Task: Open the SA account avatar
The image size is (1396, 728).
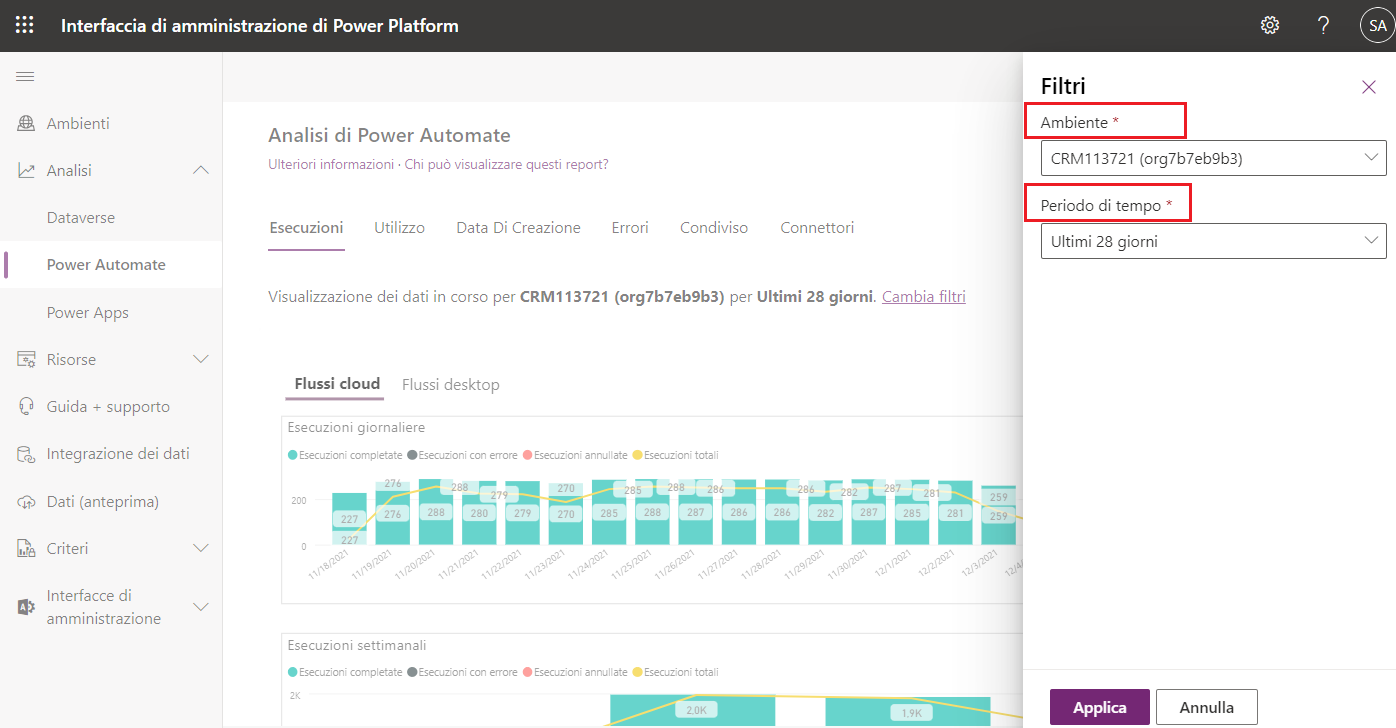Action: pyautogui.click(x=1376, y=26)
